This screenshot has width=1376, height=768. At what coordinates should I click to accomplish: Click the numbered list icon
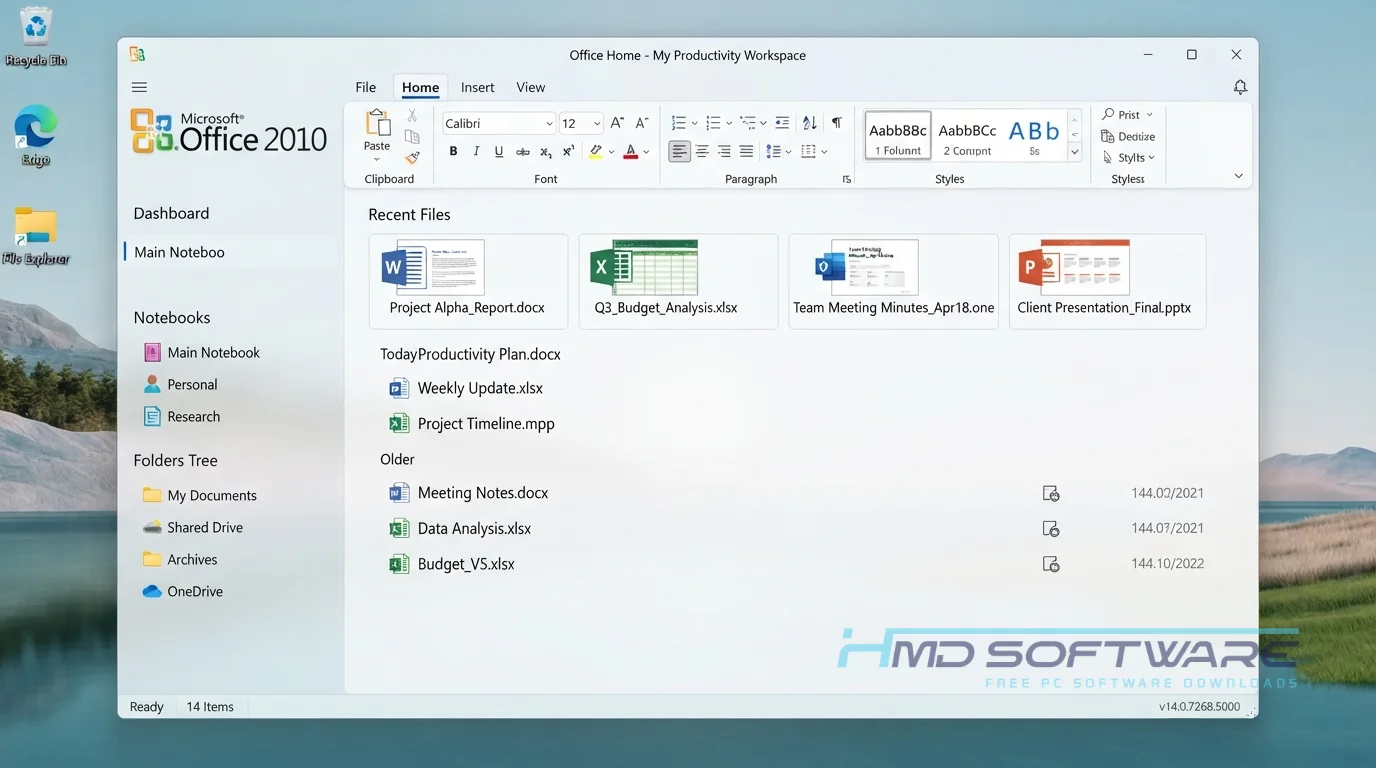679,123
